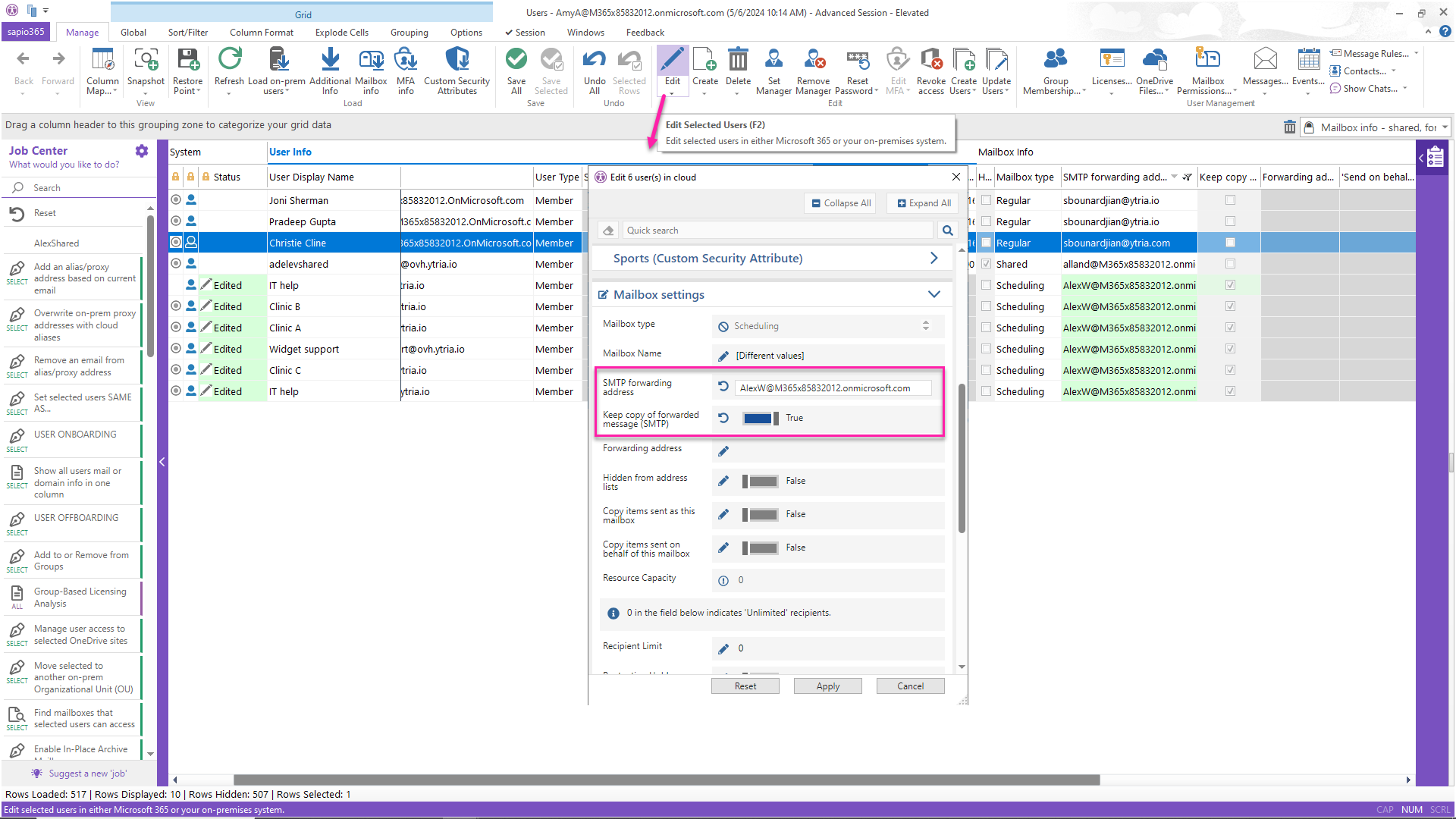Click Revoke access icon
This screenshot has height=819, width=1456.
[x=931, y=60]
